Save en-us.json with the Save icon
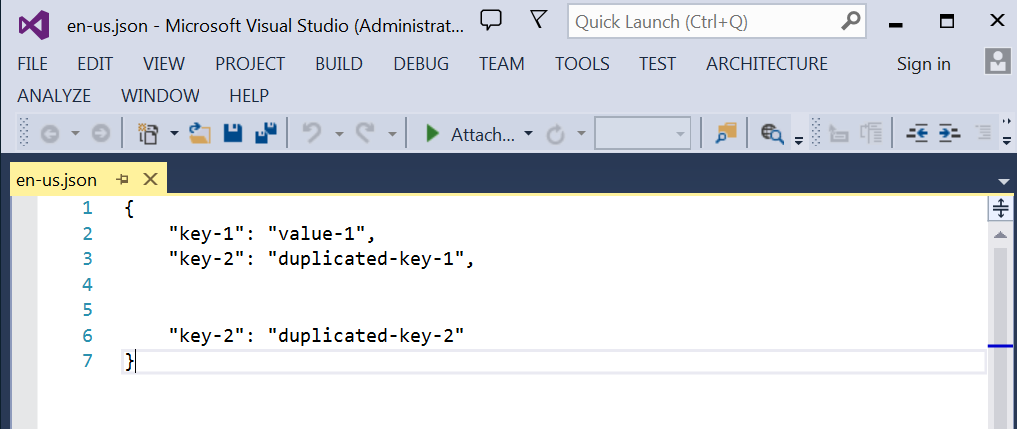This screenshot has height=429, width=1017. 233,133
